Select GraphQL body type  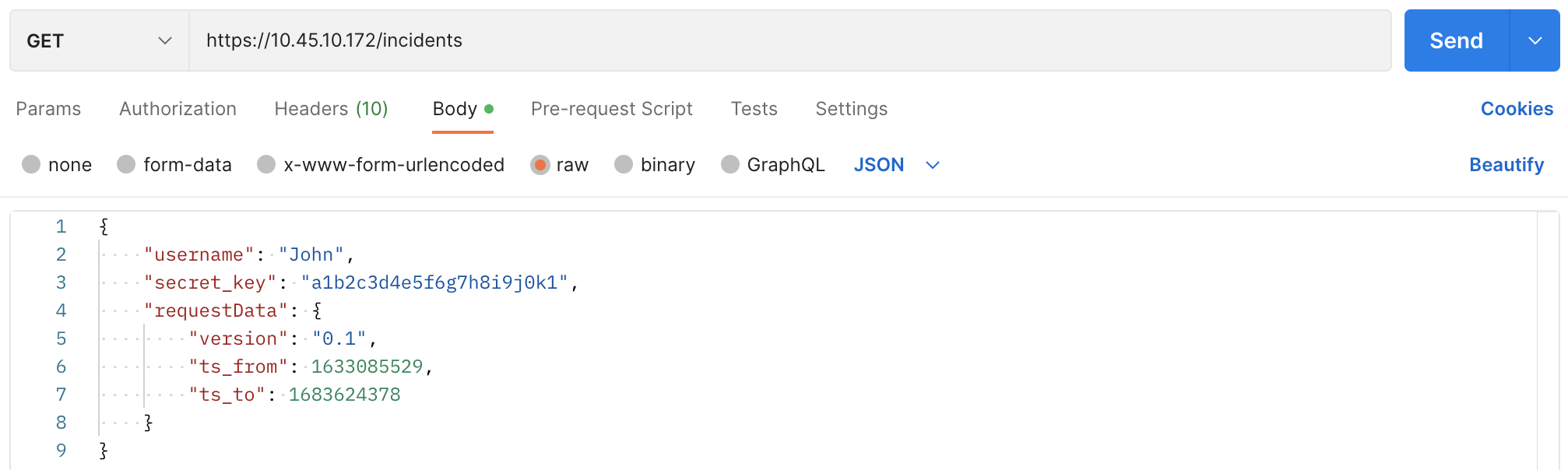click(730, 165)
